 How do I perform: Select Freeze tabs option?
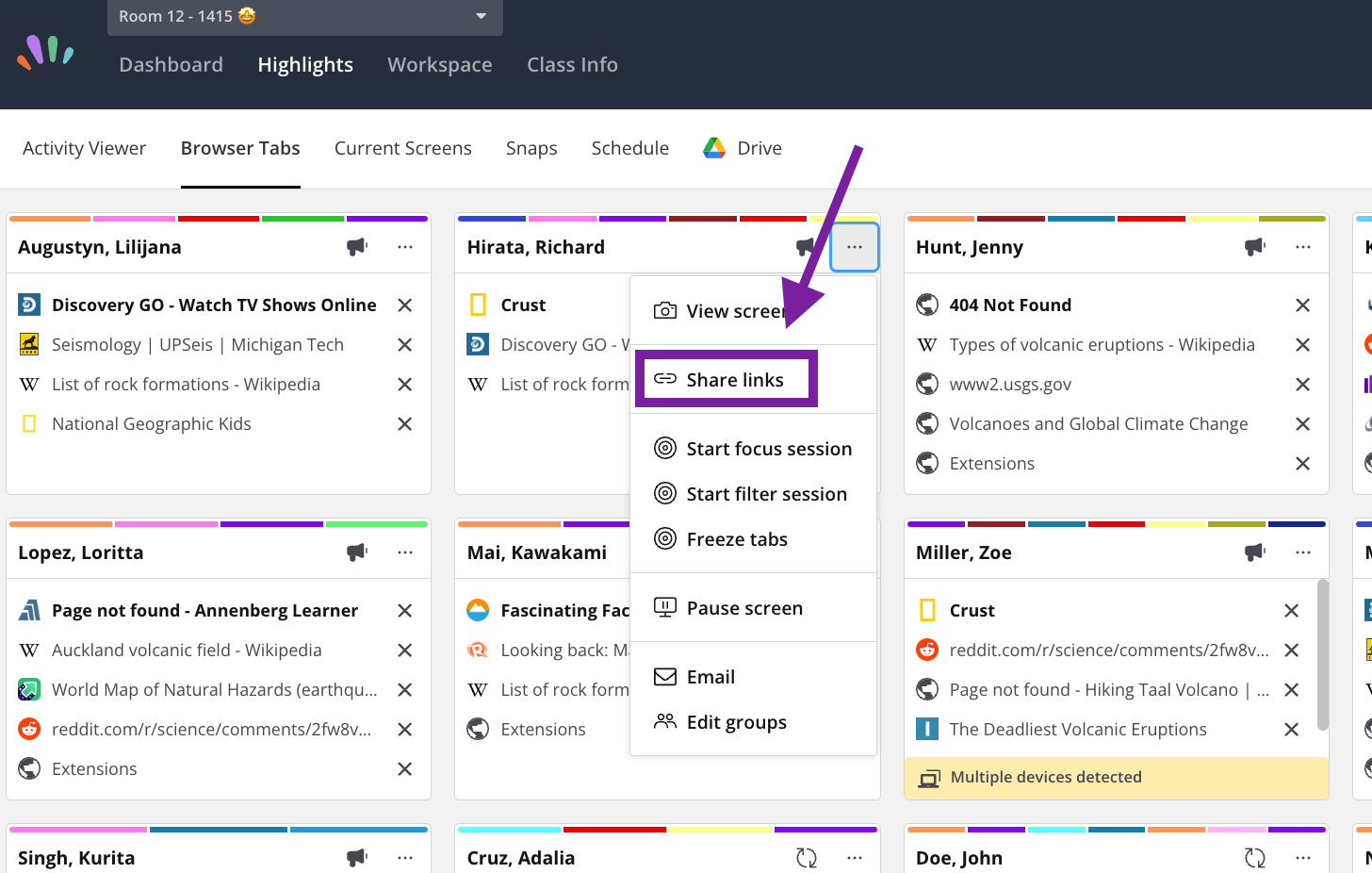(753, 539)
